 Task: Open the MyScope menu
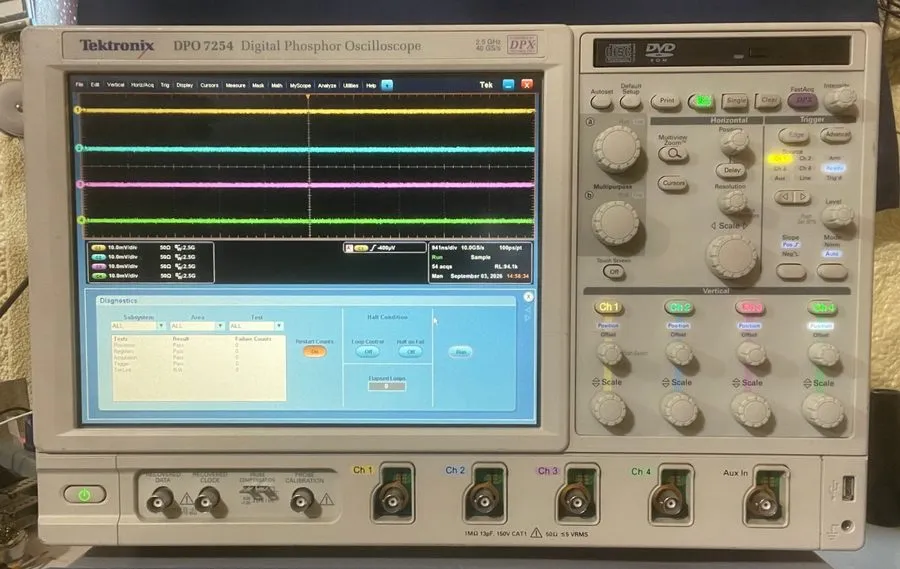[x=300, y=86]
